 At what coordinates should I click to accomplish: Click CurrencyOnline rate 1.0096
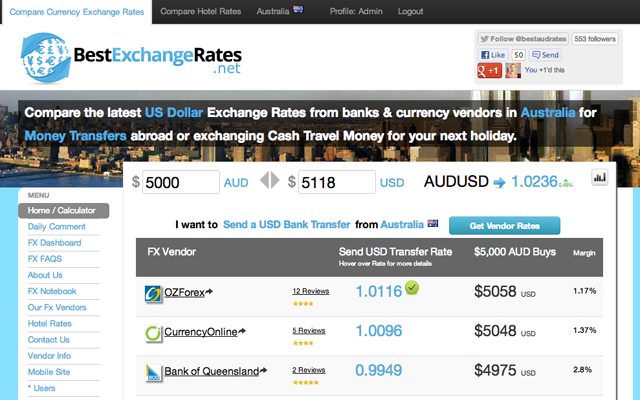(x=379, y=331)
